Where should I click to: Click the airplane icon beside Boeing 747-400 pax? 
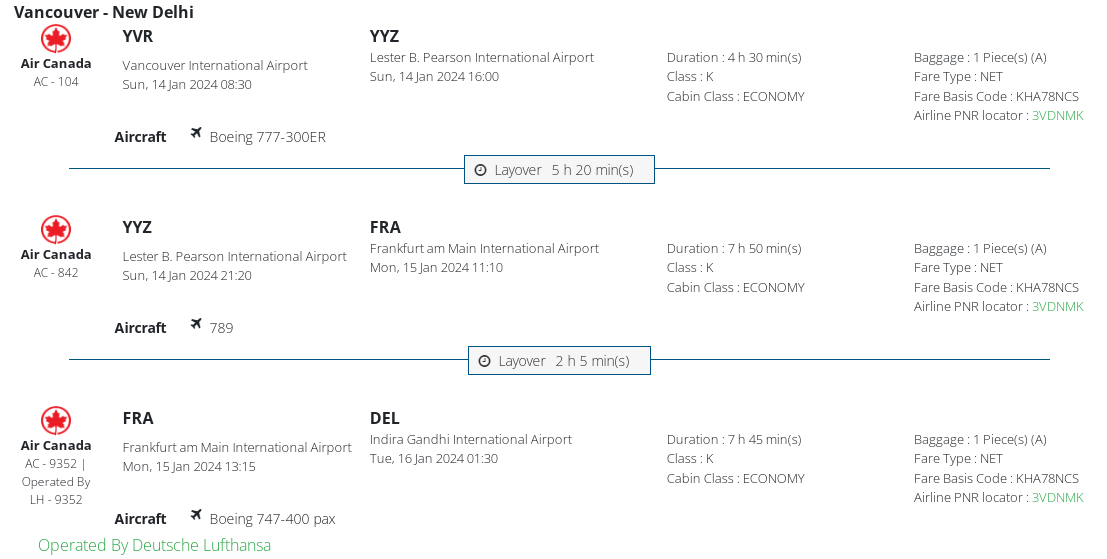click(x=196, y=515)
